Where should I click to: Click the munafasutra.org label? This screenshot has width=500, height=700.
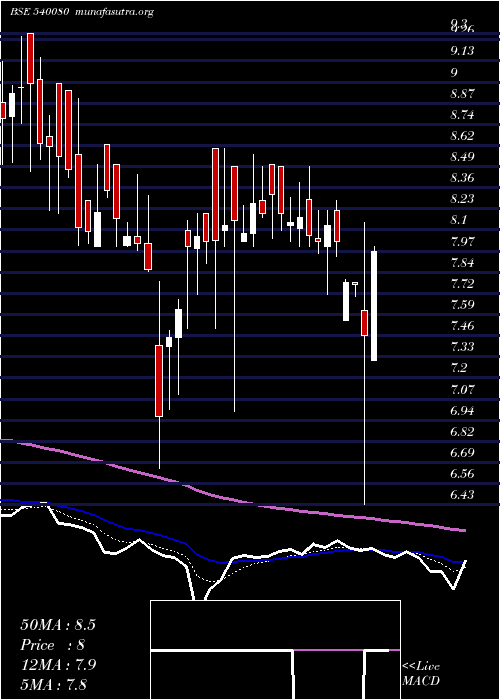coord(115,12)
